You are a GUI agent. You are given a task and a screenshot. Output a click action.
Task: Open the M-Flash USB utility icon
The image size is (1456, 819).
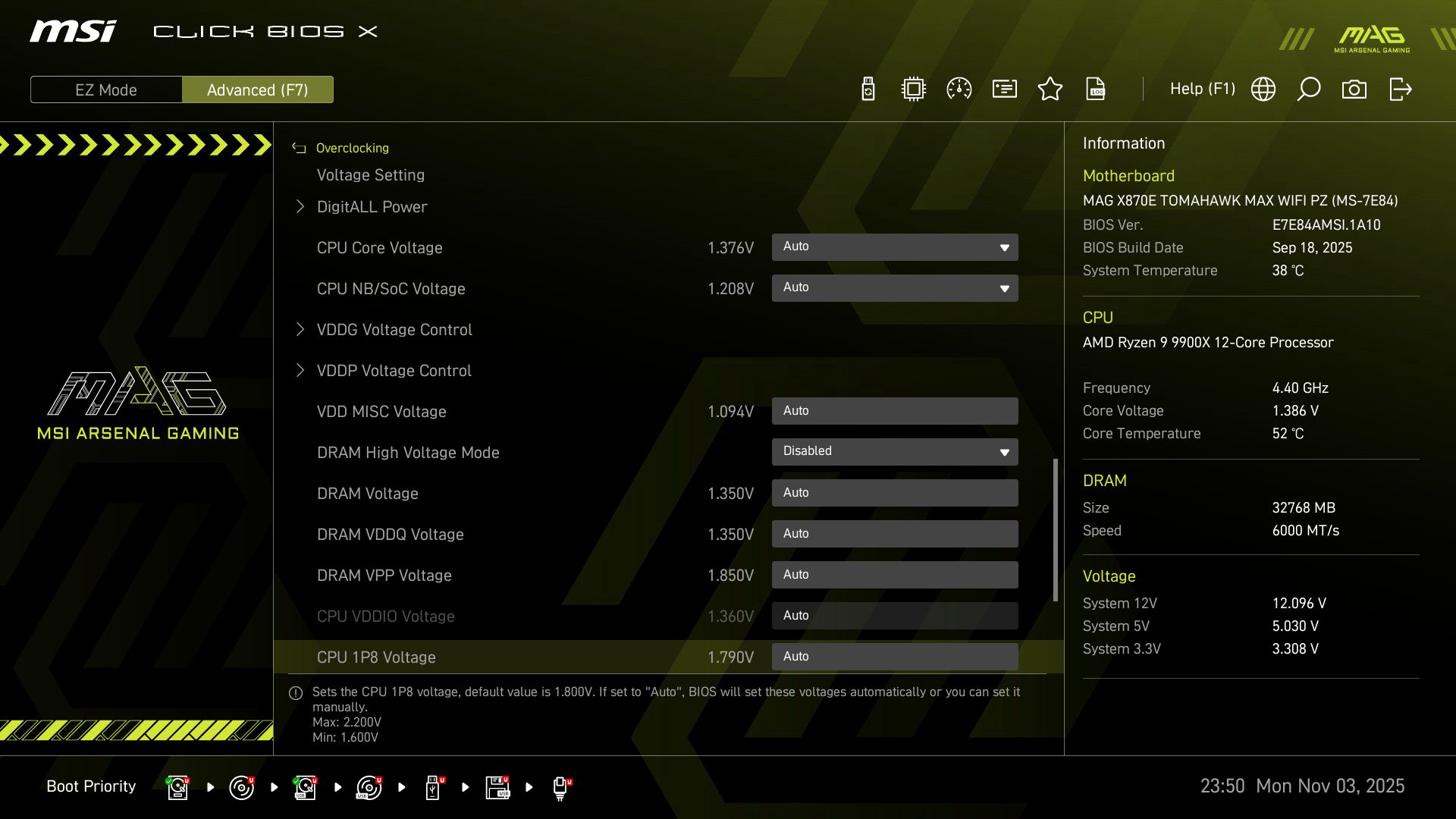click(868, 89)
